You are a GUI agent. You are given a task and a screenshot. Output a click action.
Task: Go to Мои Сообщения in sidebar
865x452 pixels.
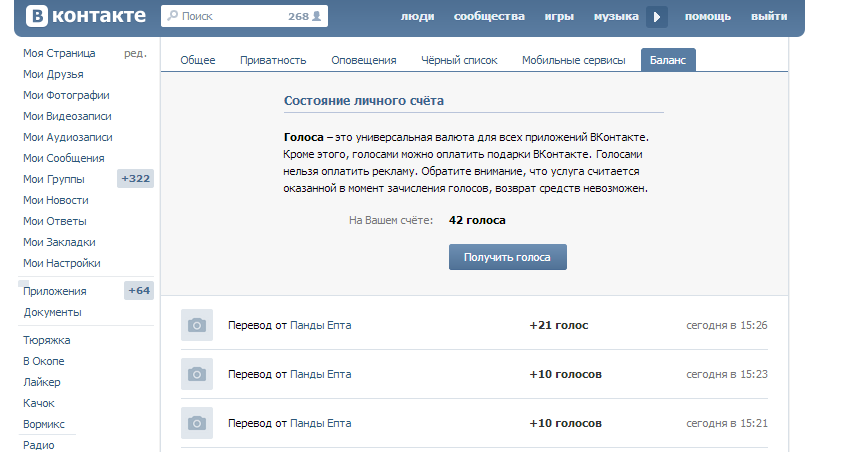(x=63, y=158)
